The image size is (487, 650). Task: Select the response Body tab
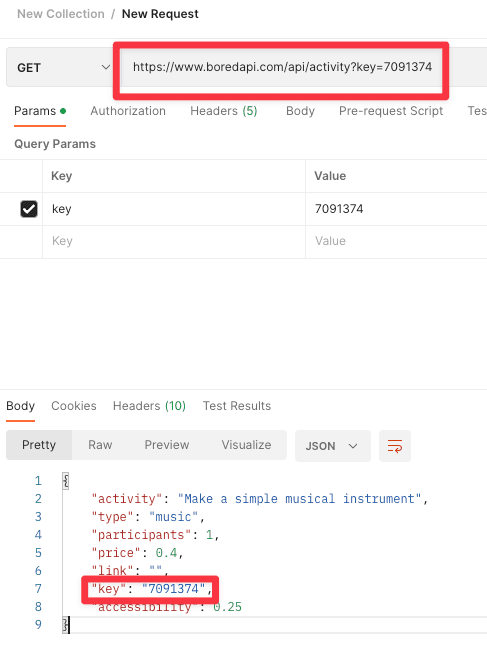20,406
